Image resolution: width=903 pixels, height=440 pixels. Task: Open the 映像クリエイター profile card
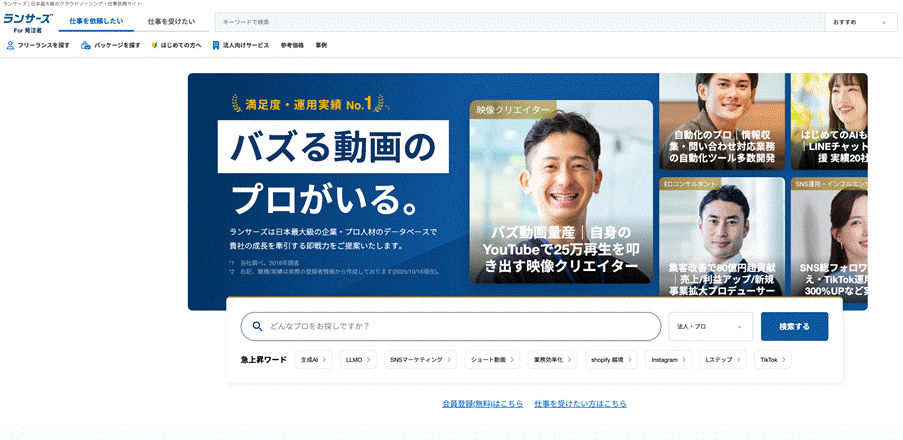pyautogui.click(x=561, y=192)
